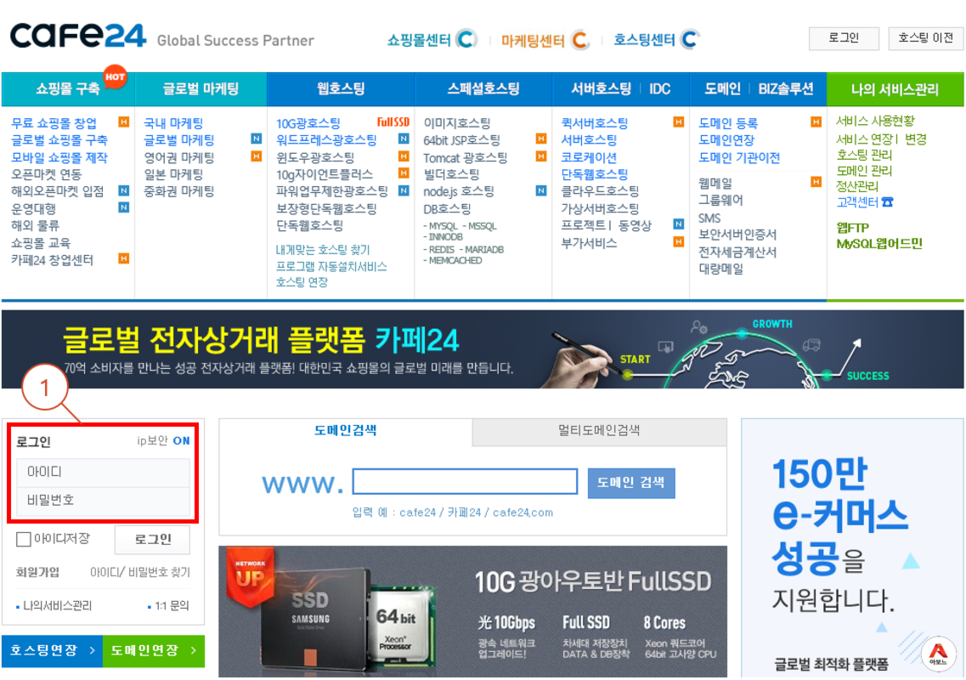Open the 웹호스팅 menu tab
This screenshot has width=966, height=680.
point(341,89)
